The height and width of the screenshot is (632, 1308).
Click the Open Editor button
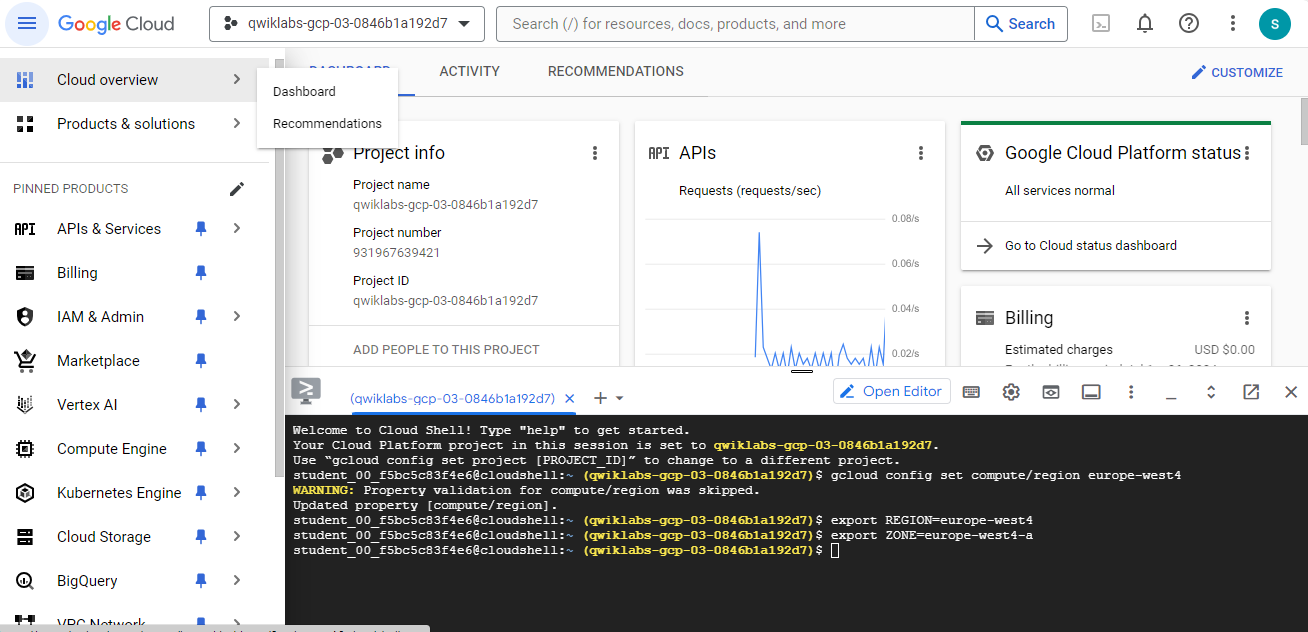click(891, 392)
